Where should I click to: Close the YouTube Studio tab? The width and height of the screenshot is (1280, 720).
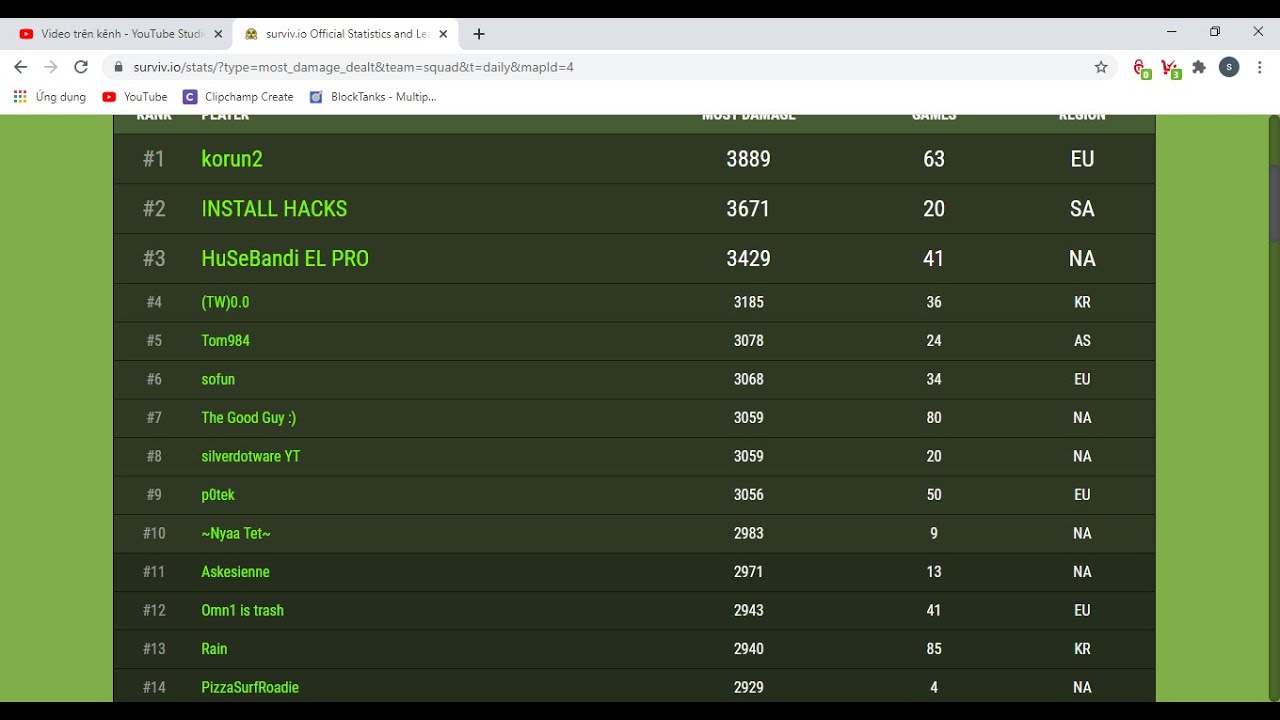(218, 34)
